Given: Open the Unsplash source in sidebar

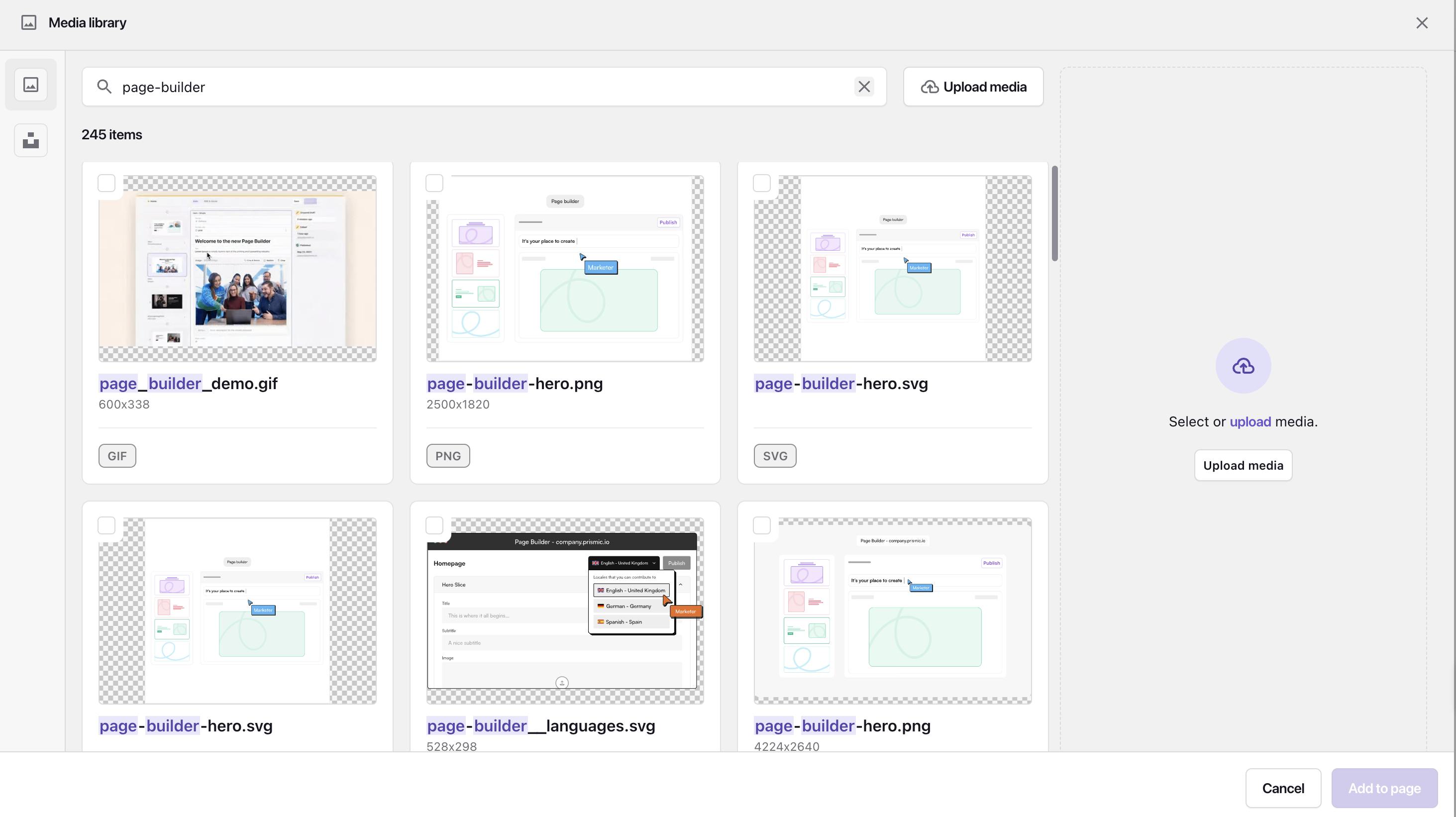Looking at the screenshot, I should pos(30,140).
